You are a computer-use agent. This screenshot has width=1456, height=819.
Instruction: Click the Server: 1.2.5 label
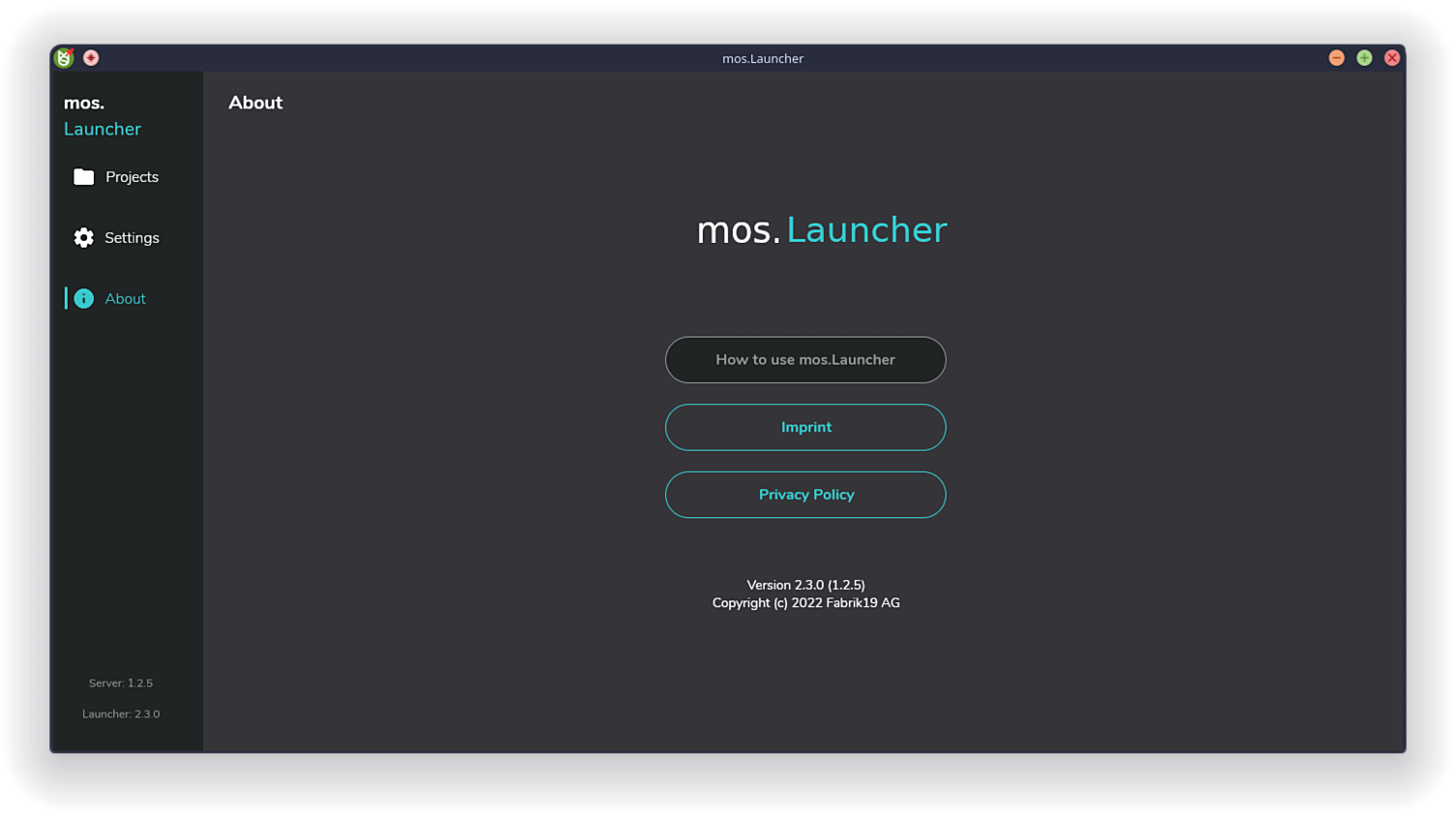(x=121, y=682)
